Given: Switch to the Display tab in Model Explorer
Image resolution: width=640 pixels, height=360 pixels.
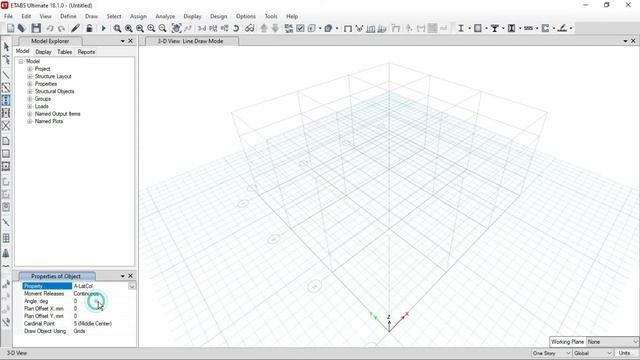Looking at the screenshot, I should coord(43,52).
